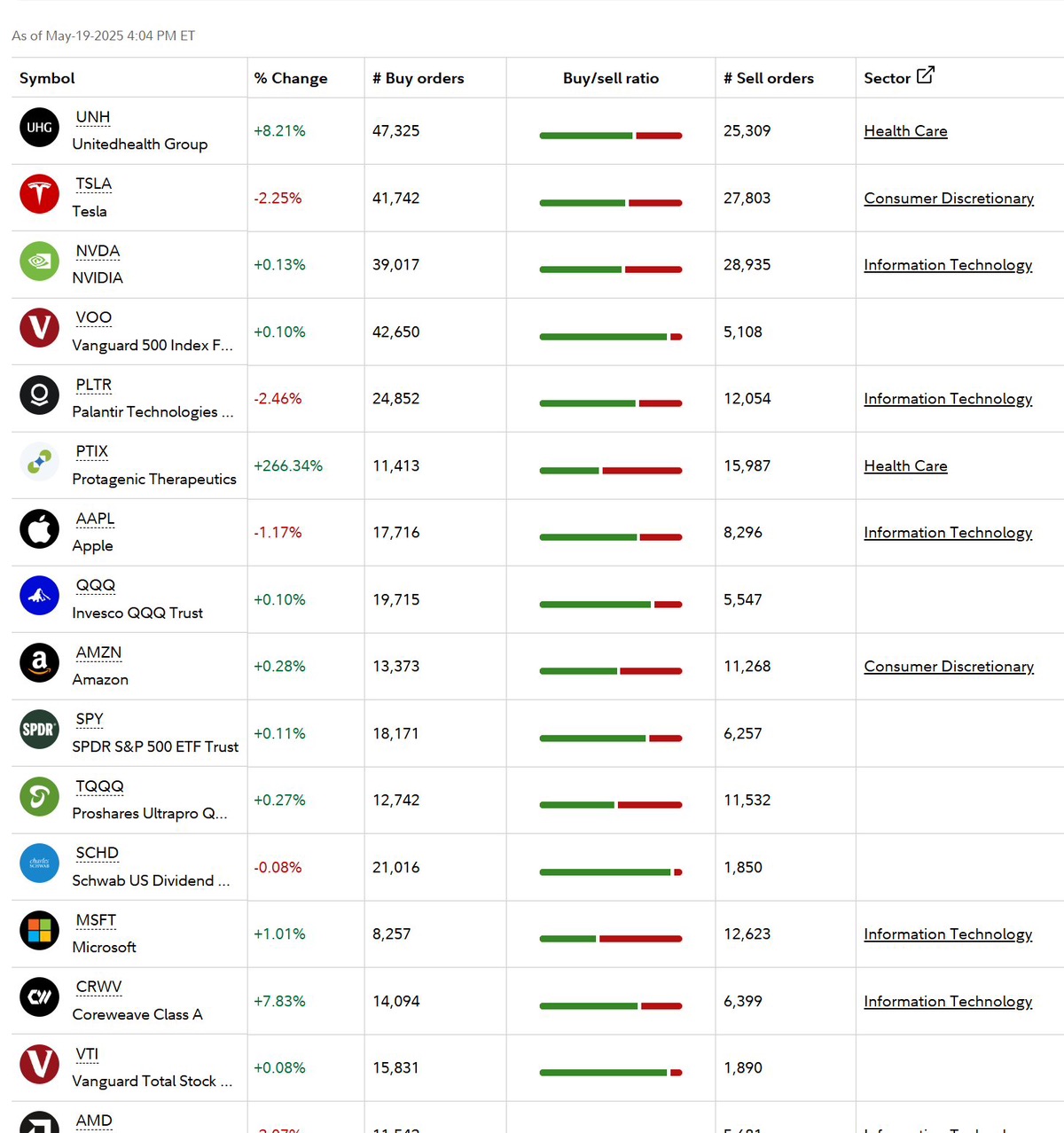Click the SCHD buy/sell ratio bar
Image resolution: width=1064 pixels, height=1133 pixels.
pyautogui.click(x=611, y=872)
